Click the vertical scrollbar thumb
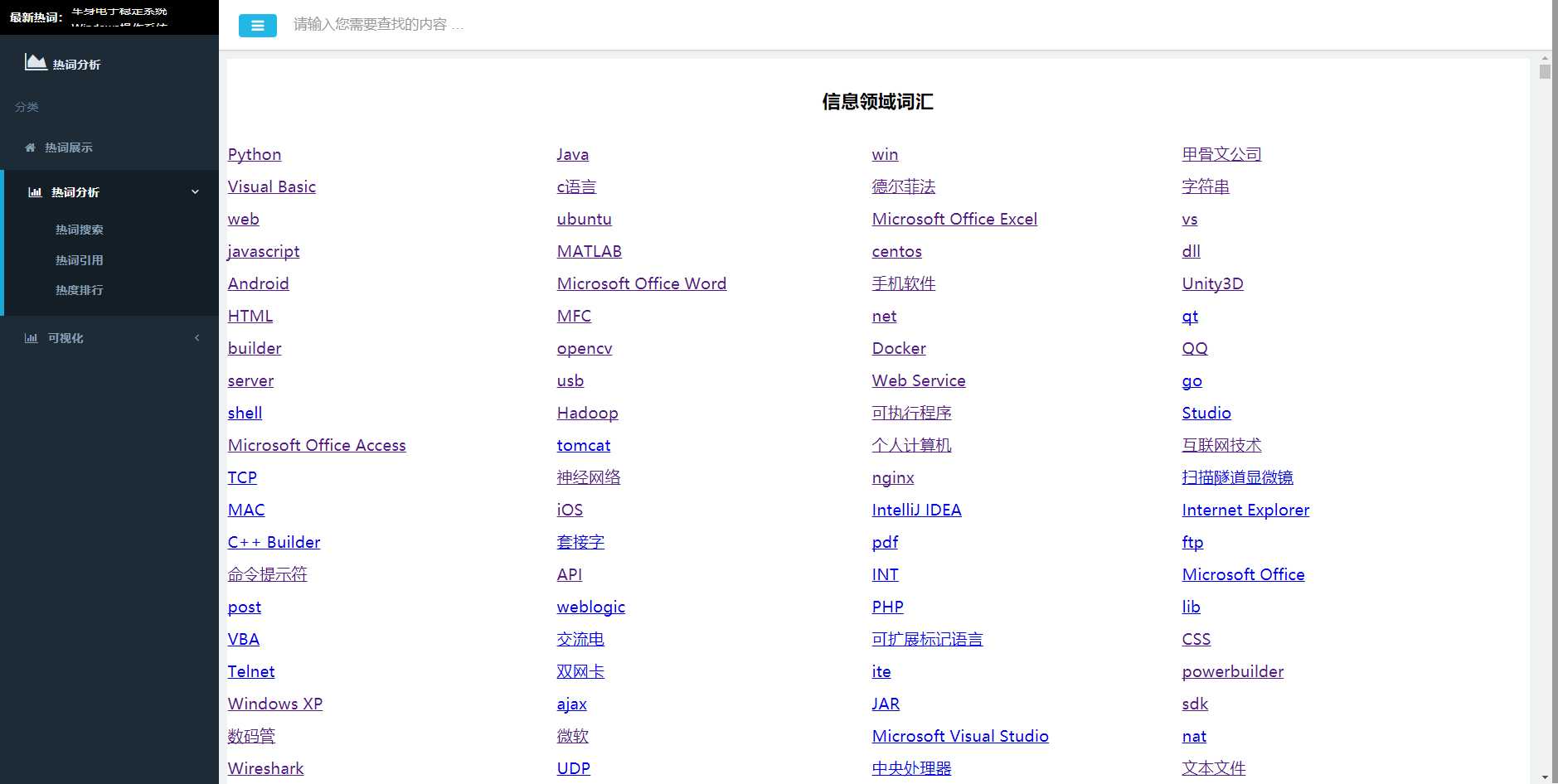Screen dimensions: 1558x784 coord(1545,71)
